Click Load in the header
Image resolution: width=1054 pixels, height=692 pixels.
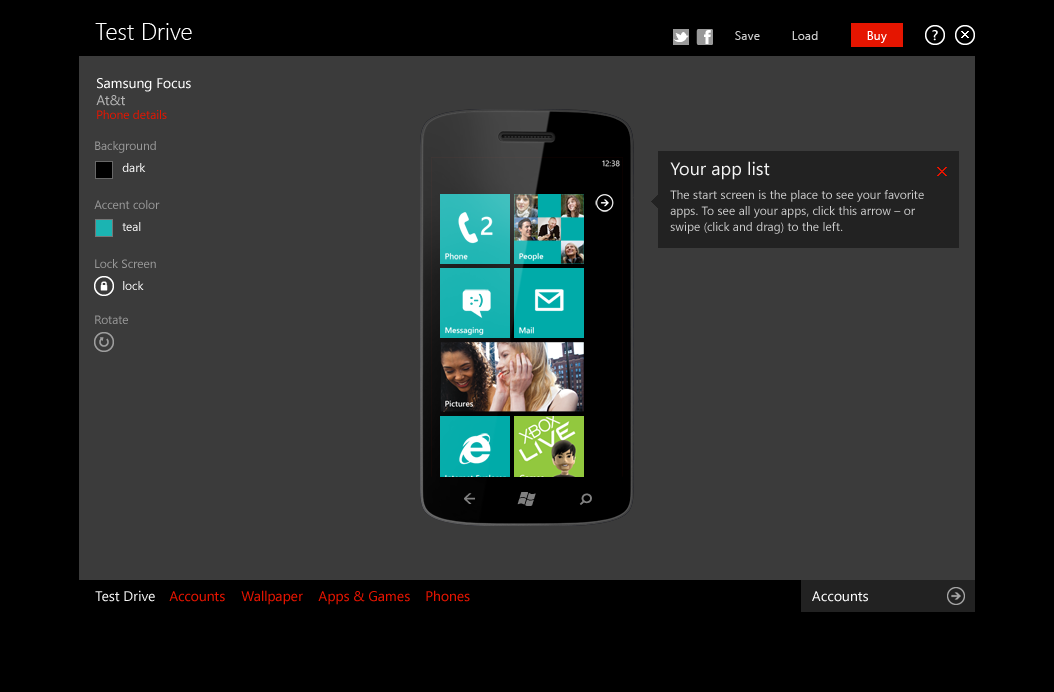805,36
